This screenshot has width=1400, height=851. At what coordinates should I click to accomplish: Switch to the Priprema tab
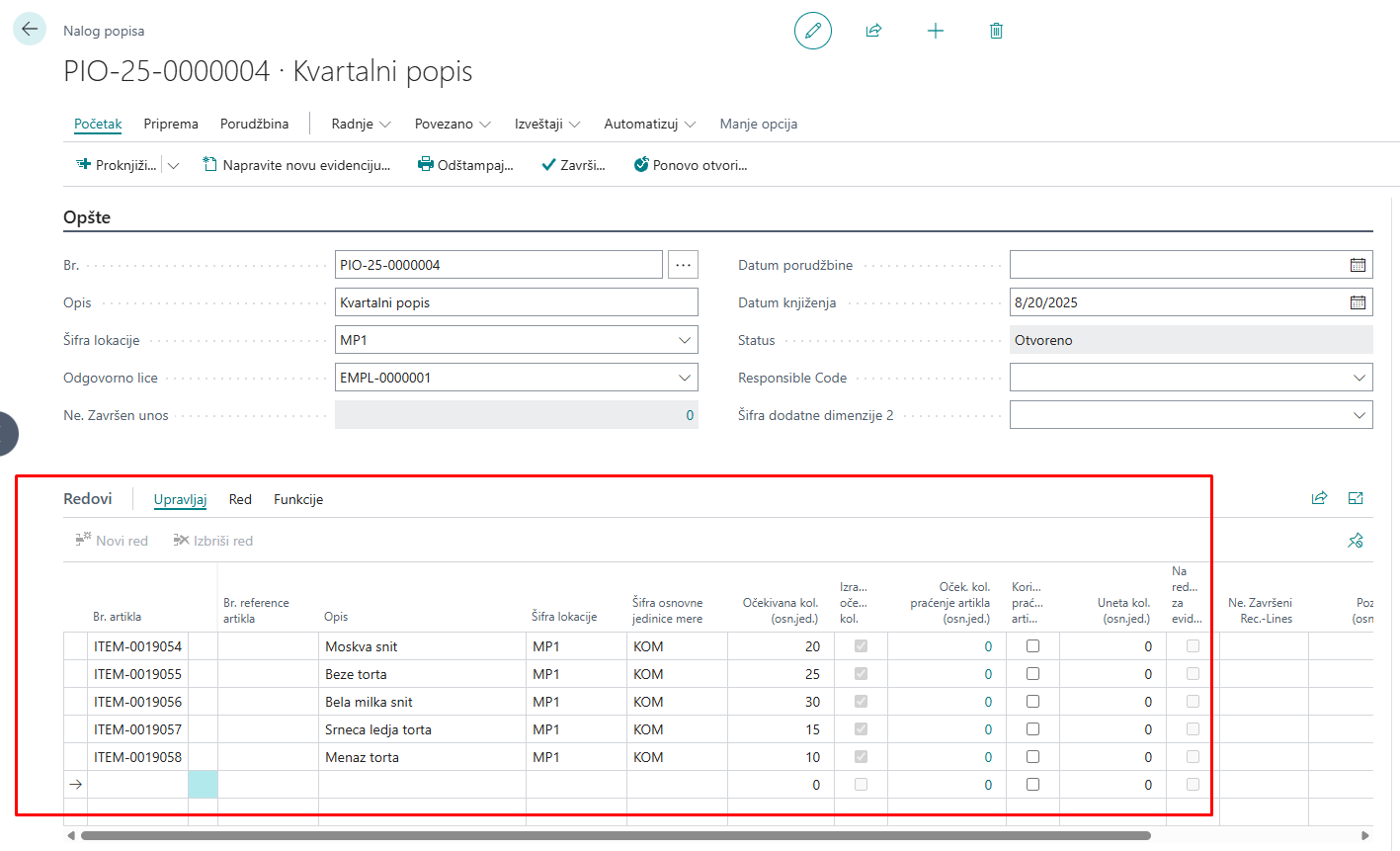point(171,124)
